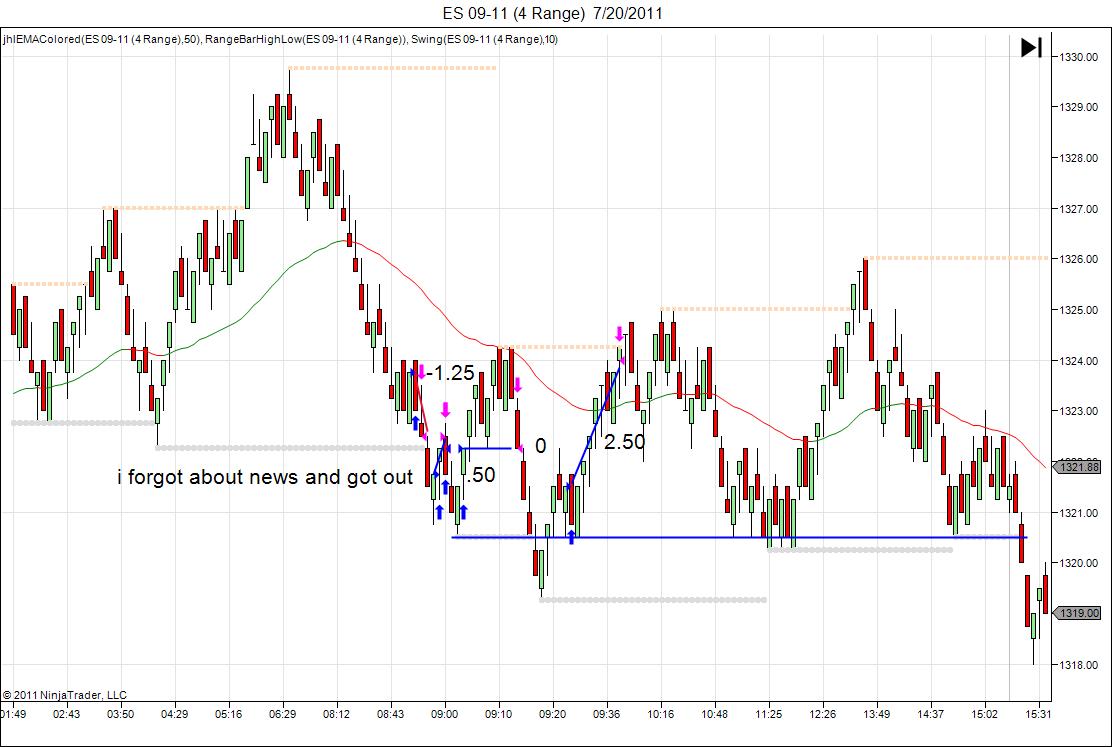Select the long blue horizontal line near 1320.50

[739, 538]
